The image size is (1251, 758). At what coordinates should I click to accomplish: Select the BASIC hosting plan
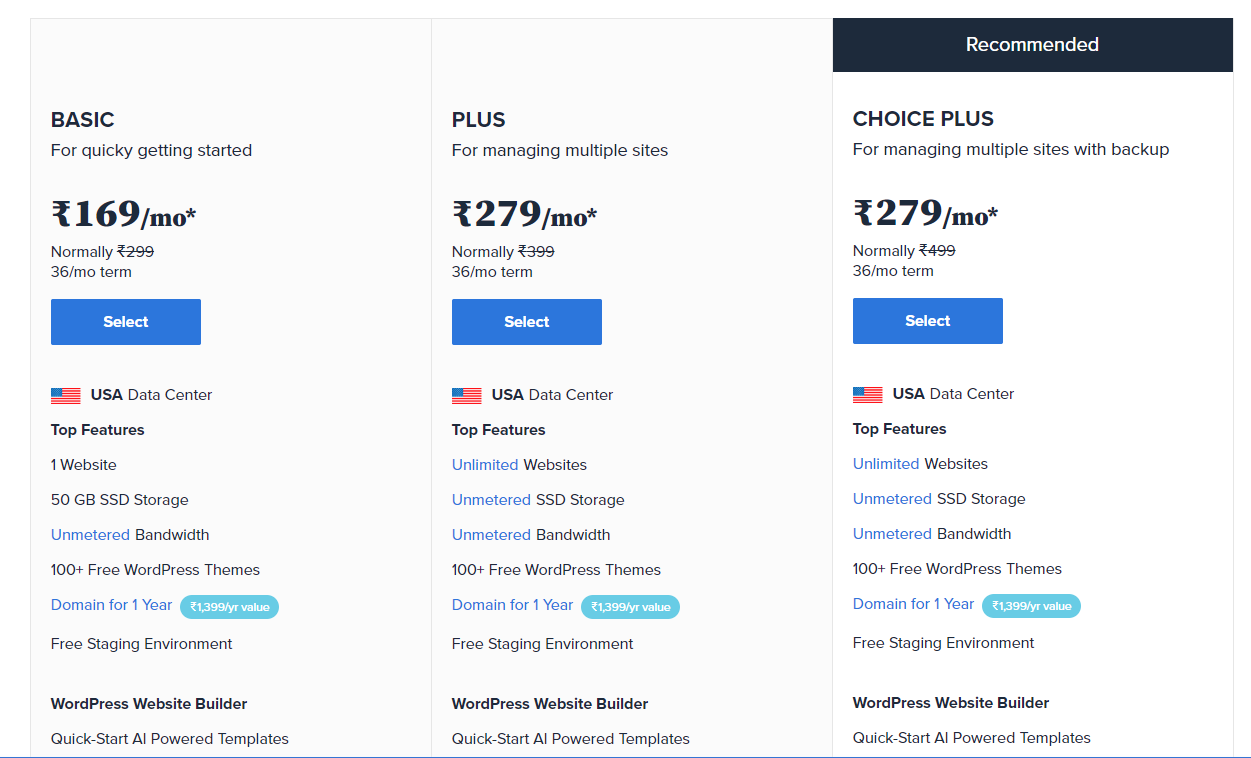point(126,322)
